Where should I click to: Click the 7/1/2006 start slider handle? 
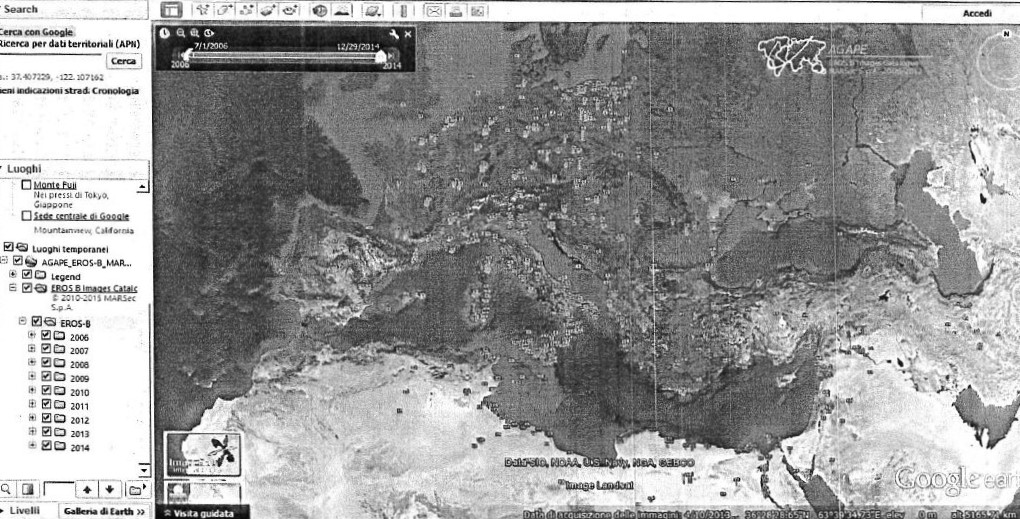188,55
